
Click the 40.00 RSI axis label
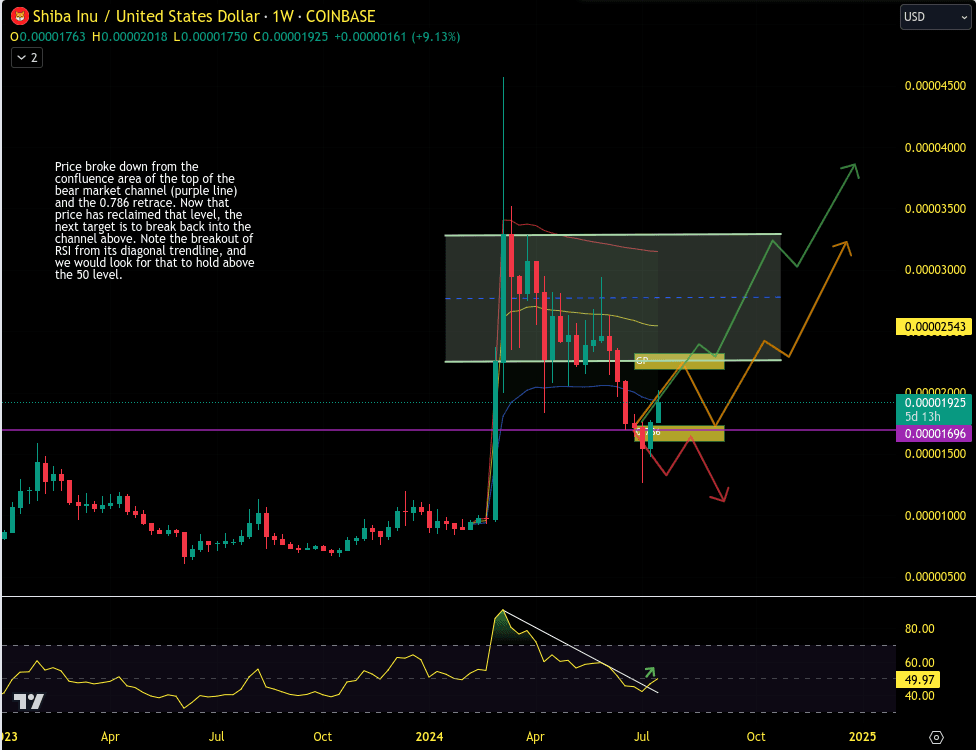[x=919, y=696]
